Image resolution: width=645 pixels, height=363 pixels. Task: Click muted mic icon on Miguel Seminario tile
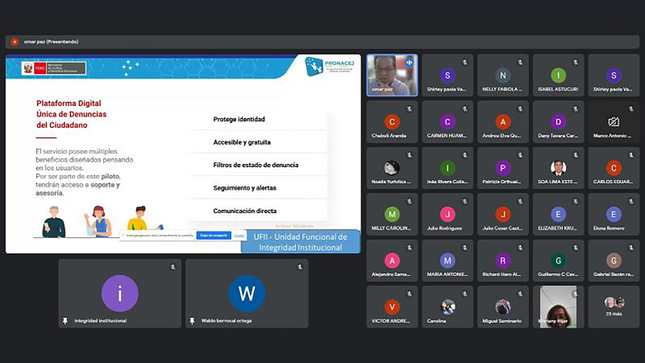tap(520, 294)
